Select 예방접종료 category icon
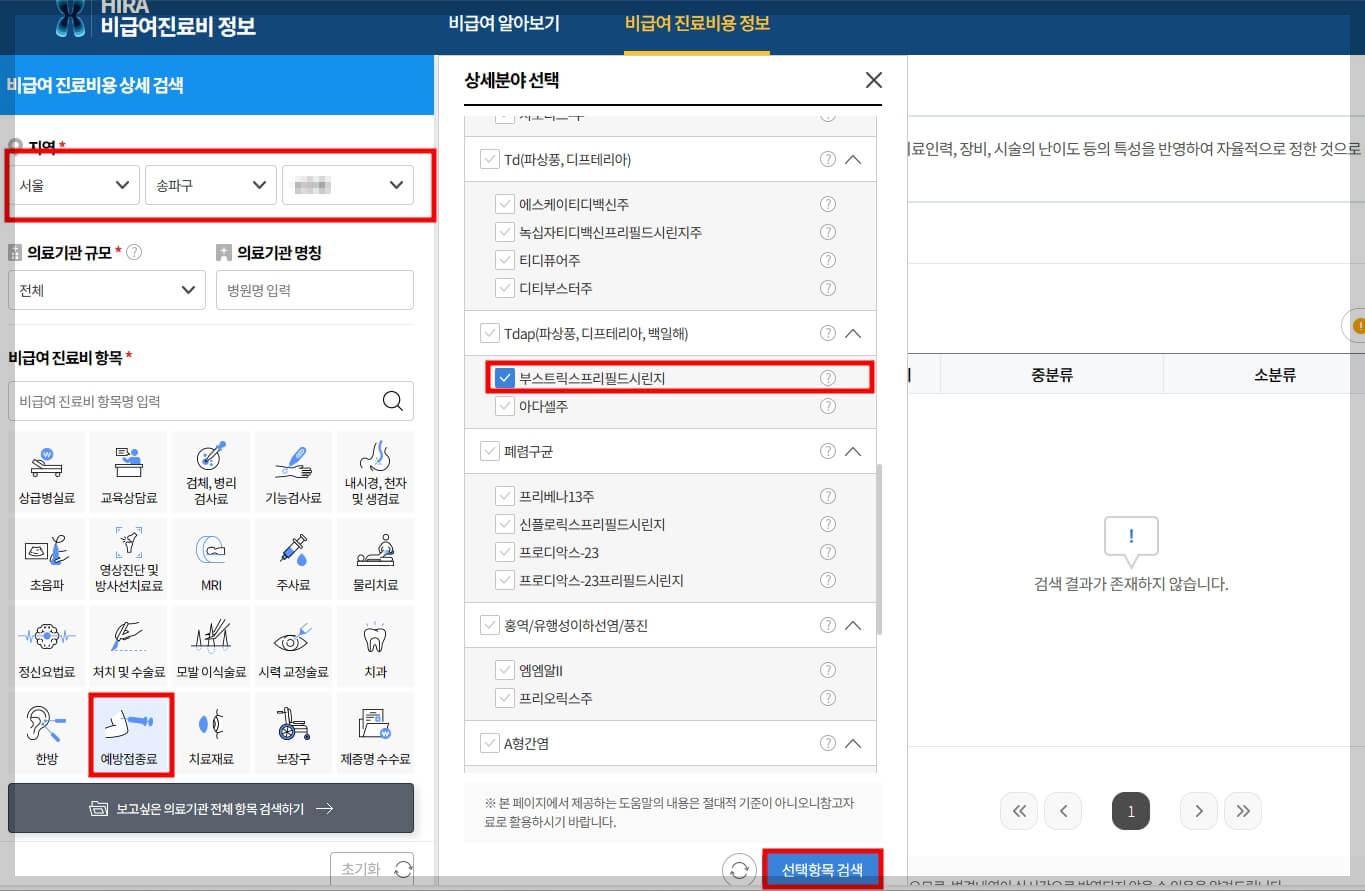The image size is (1365, 891). 129,734
